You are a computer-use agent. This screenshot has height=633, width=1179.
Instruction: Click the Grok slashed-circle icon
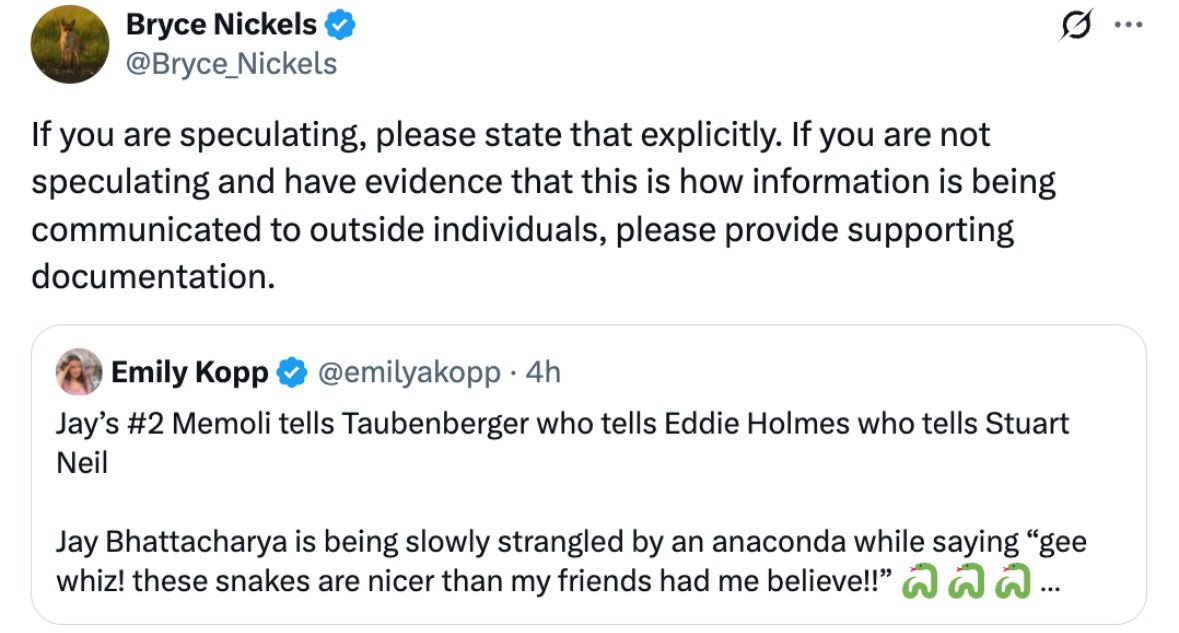[1076, 26]
